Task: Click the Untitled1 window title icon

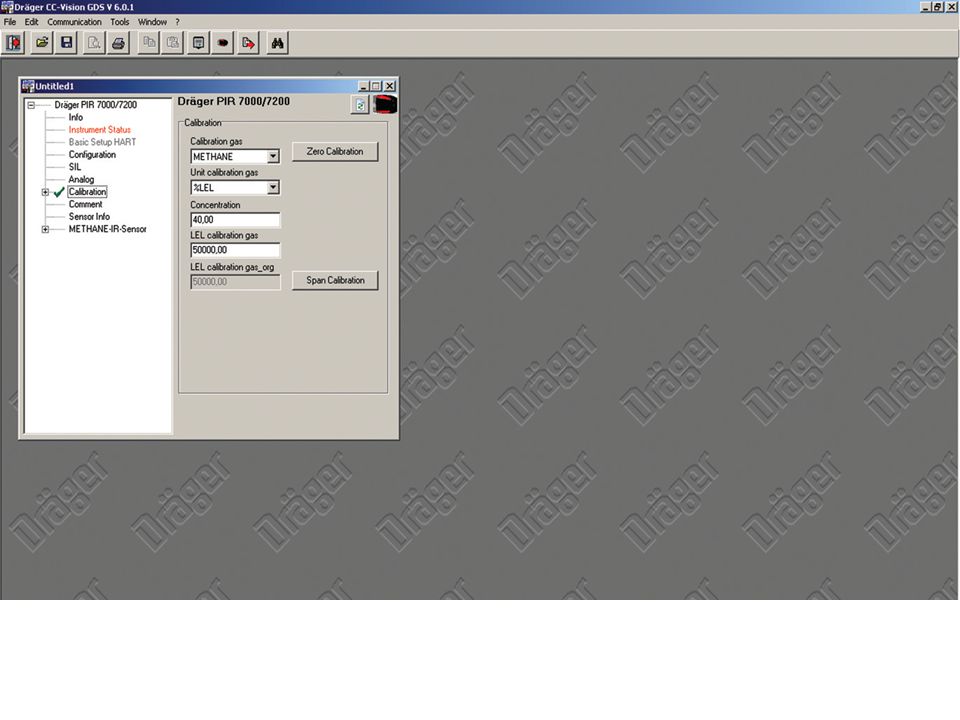Action: click(x=28, y=86)
